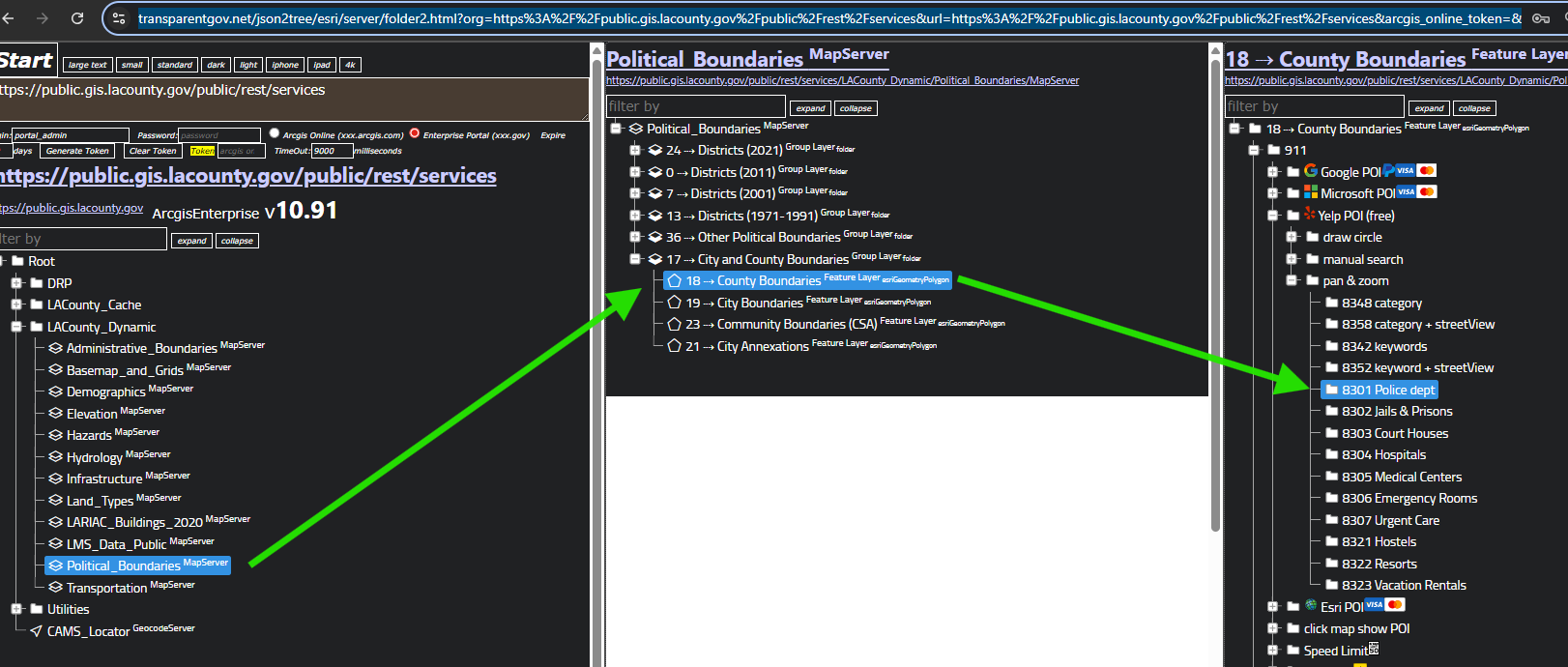Click the browser reload page icon
The image size is (1568, 667).
point(77,18)
